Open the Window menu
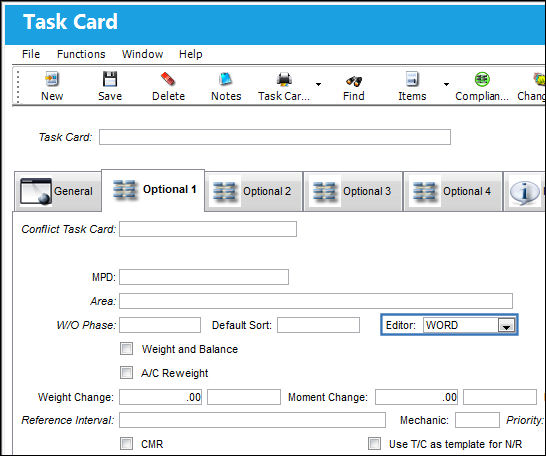 [x=142, y=54]
